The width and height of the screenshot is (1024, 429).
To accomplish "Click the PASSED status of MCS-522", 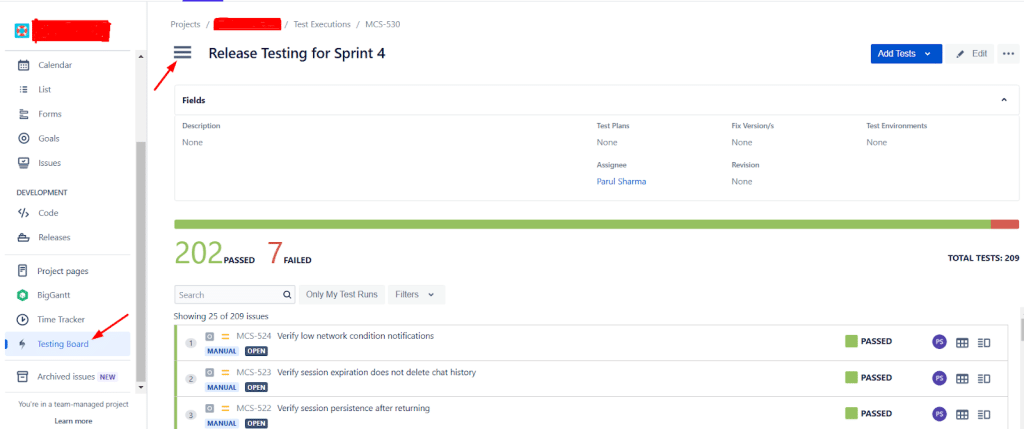I will (x=868, y=413).
